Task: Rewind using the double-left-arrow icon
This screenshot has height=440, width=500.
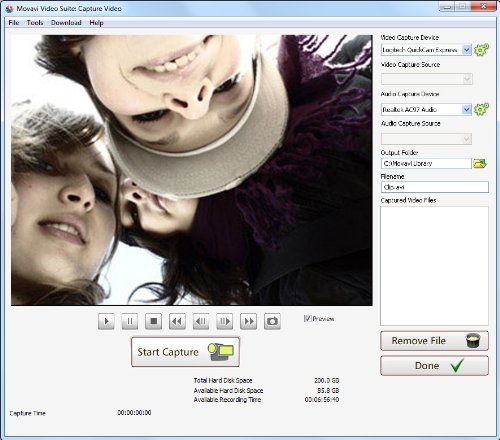Action: click(177, 321)
